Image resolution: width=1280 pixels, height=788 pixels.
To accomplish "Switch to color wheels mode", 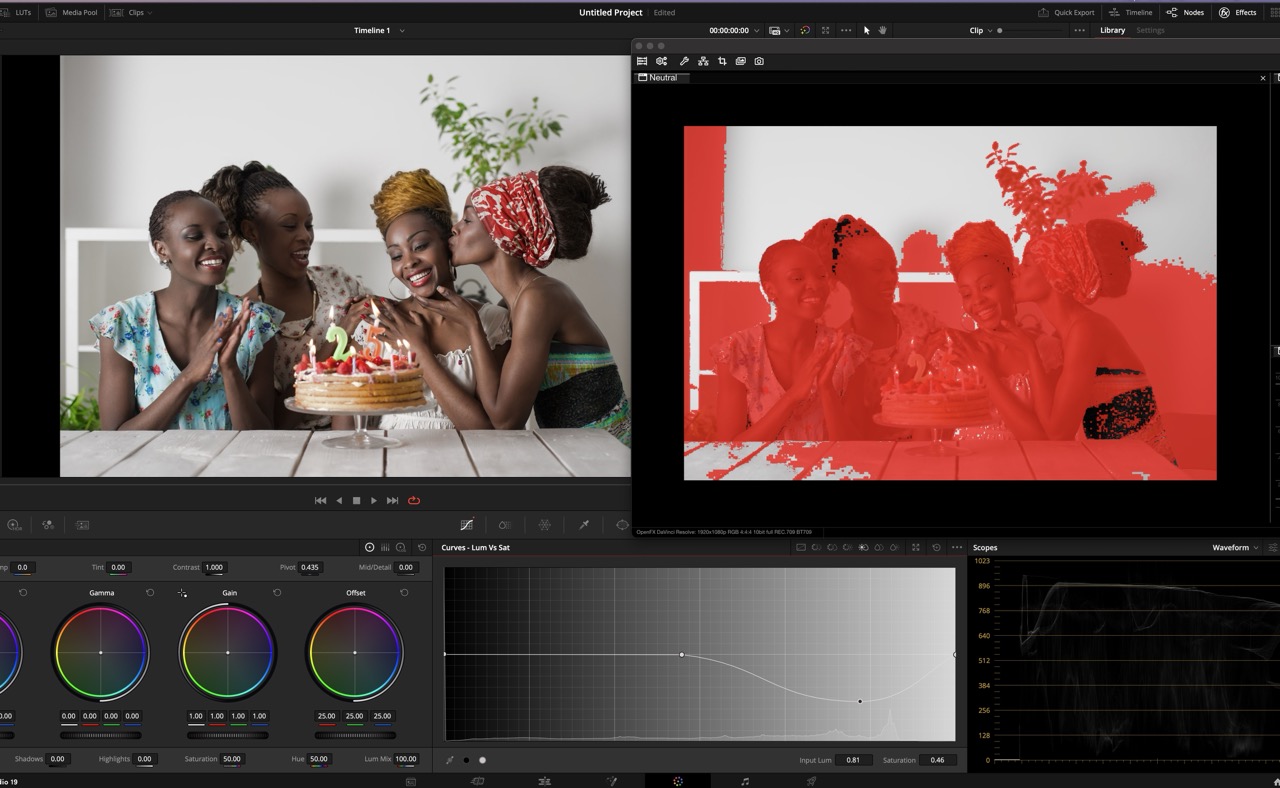I will (x=369, y=547).
